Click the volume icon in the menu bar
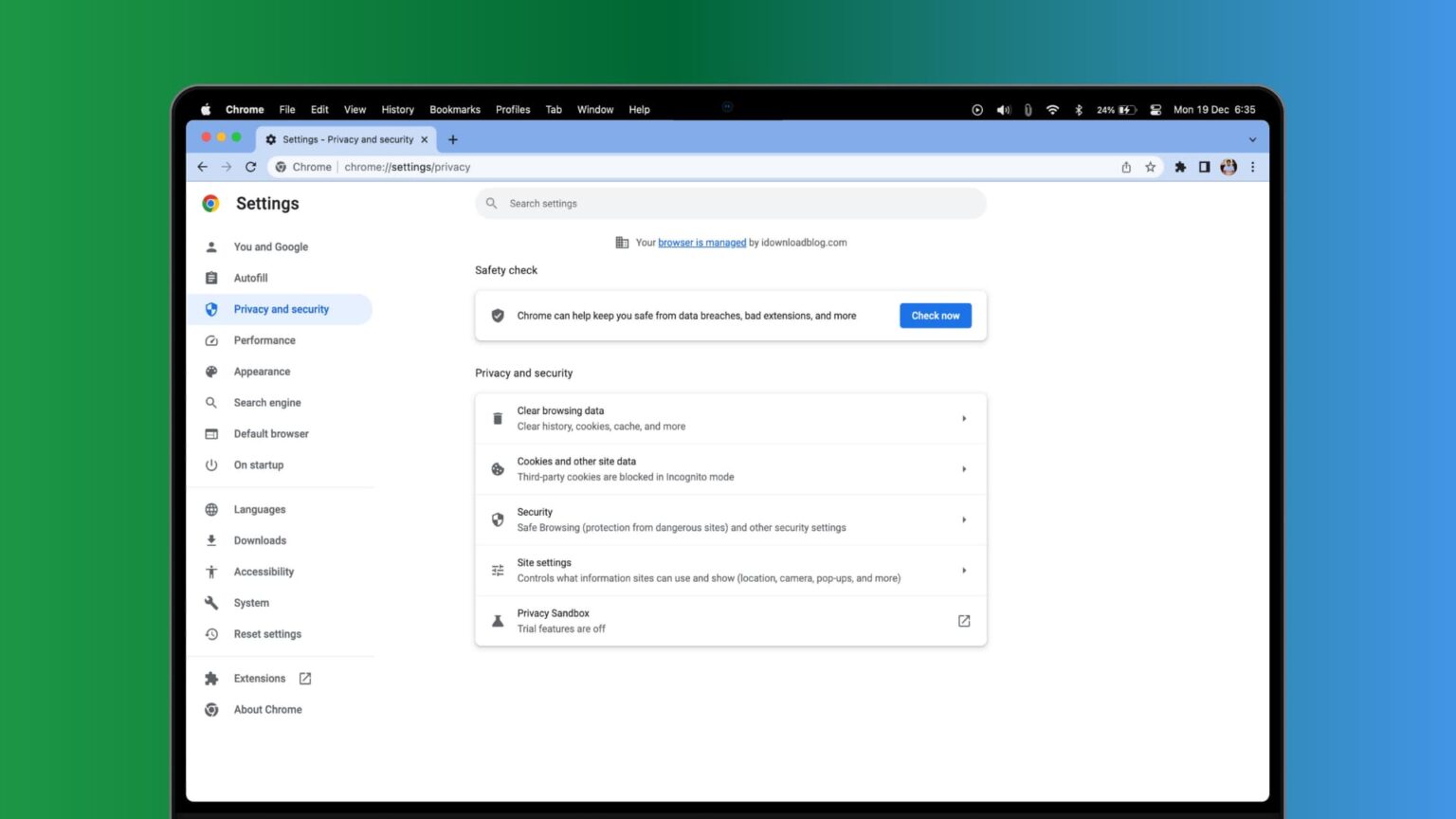The image size is (1456, 819). click(x=1003, y=110)
